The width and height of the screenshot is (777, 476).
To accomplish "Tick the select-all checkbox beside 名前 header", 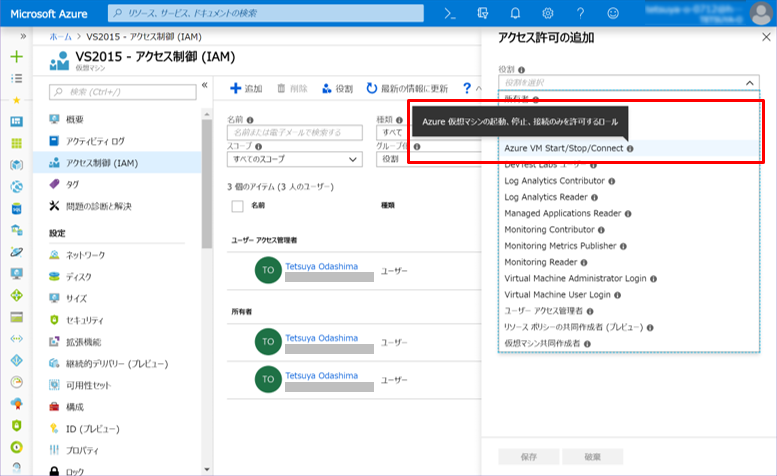I will click(237, 206).
